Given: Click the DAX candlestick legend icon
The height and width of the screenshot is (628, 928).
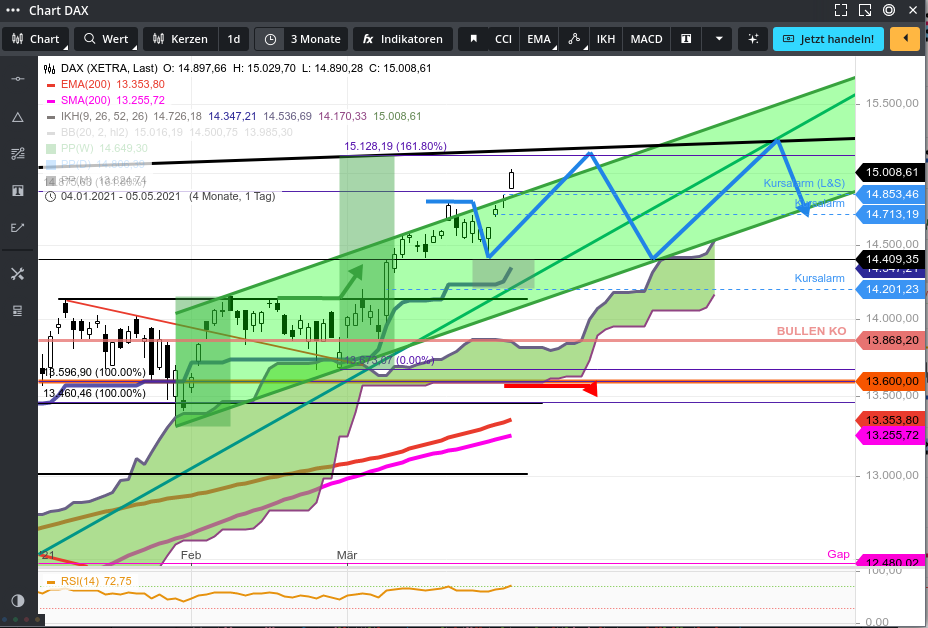Looking at the screenshot, I should 50,68.
